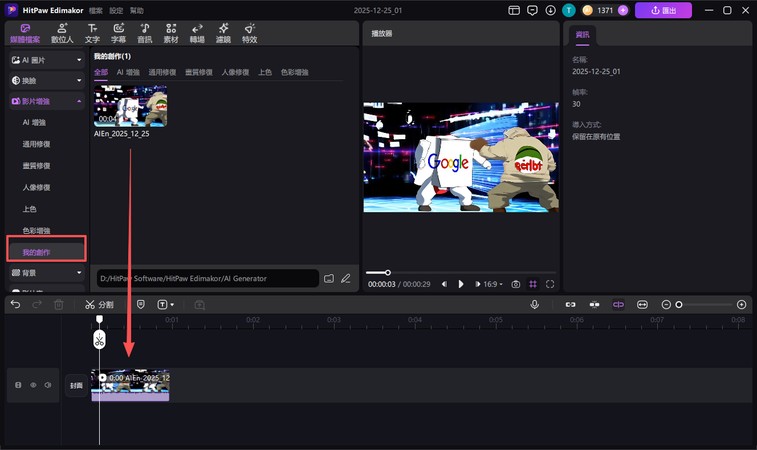
Task: Click the timeline zoom slider handle
Action: point(679,304)
